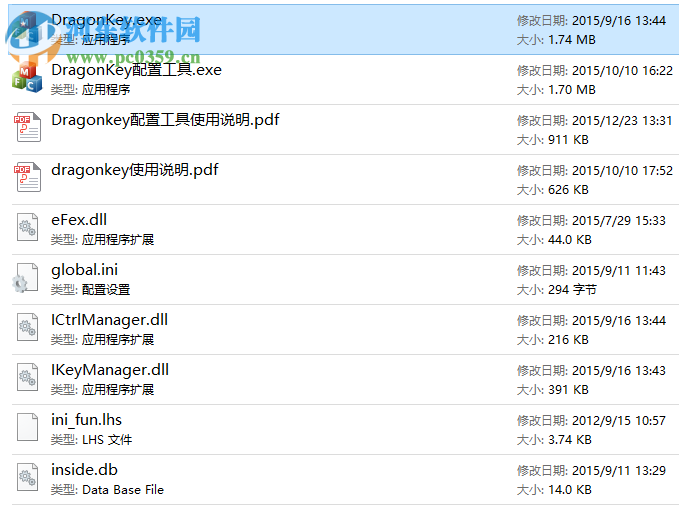Click type 应用程序扩展 under eFex.dll
679x506 pixels.
[x=118, y=240]
